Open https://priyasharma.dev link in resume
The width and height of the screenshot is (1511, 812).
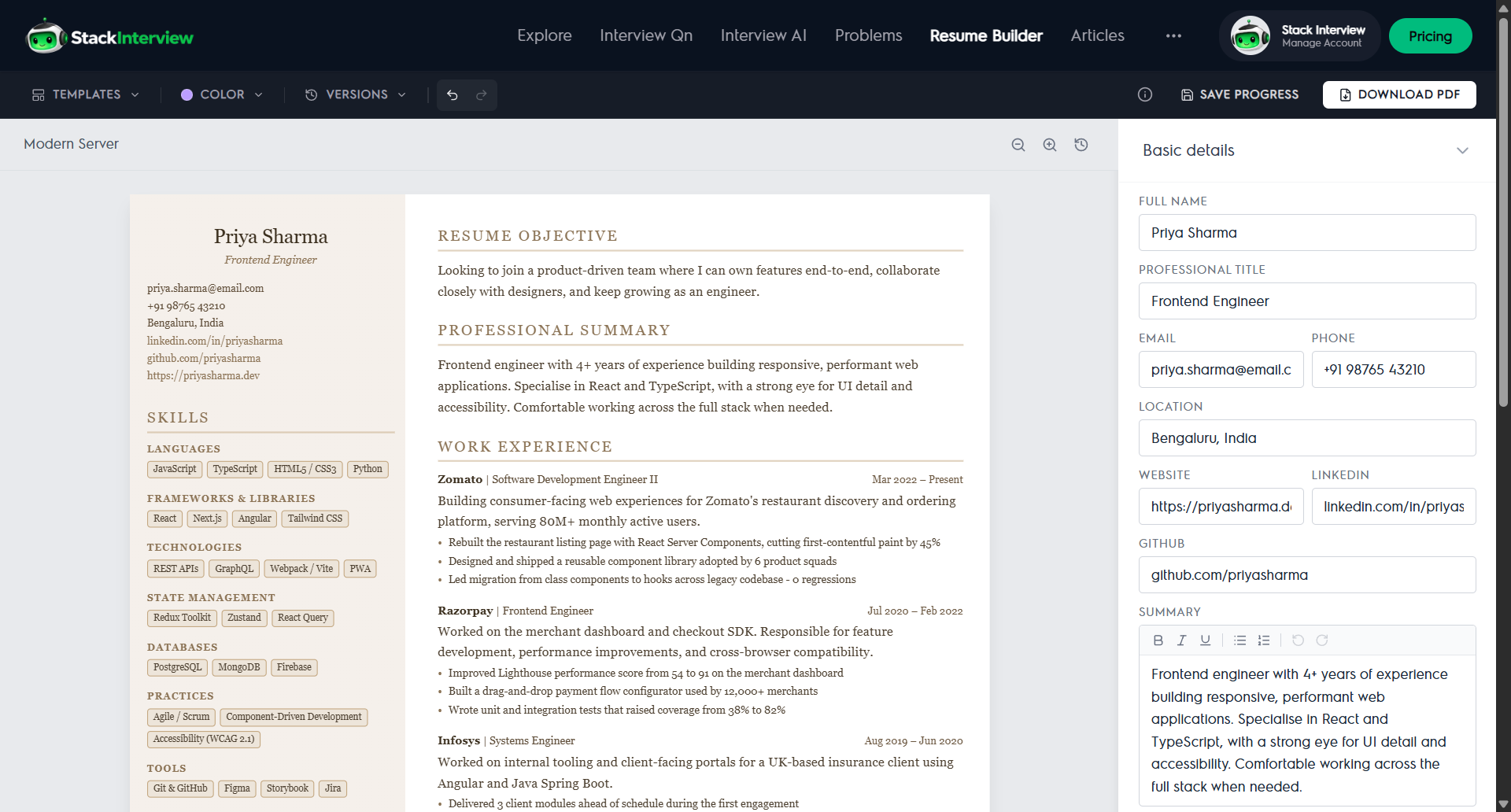pos(203,375)
